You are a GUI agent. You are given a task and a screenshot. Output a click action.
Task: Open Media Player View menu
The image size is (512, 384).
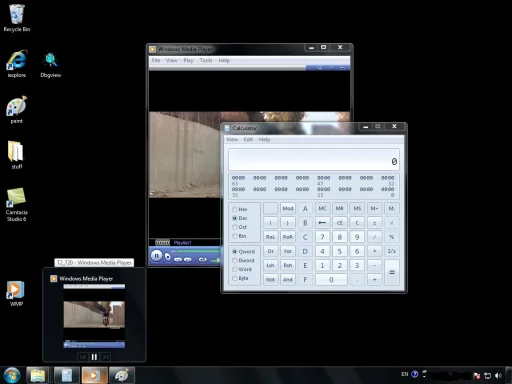(171, 60)
